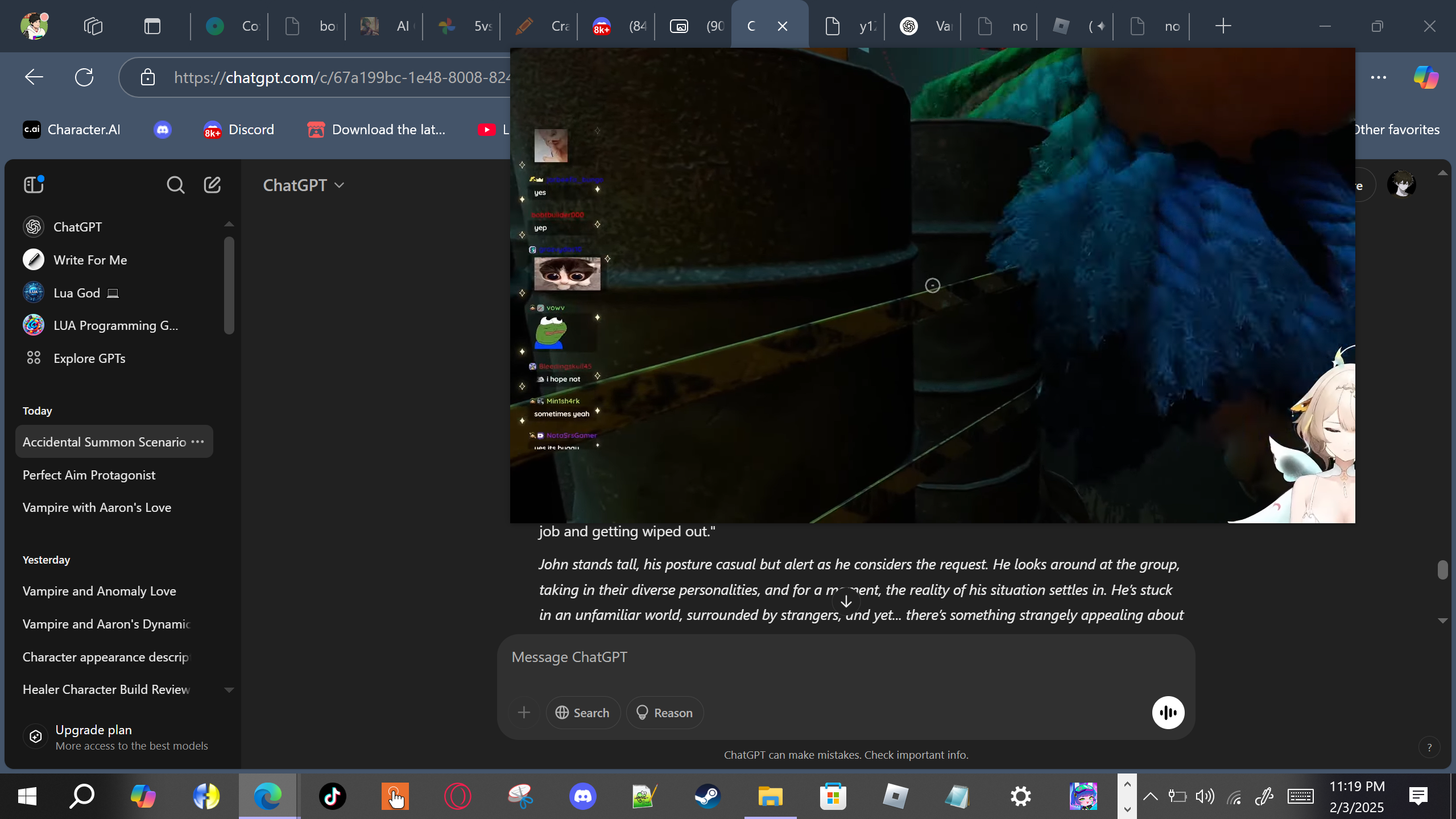Open Microsoft Store from the taskbar
Screen dimensions: 1456x819
pos(833,796)
